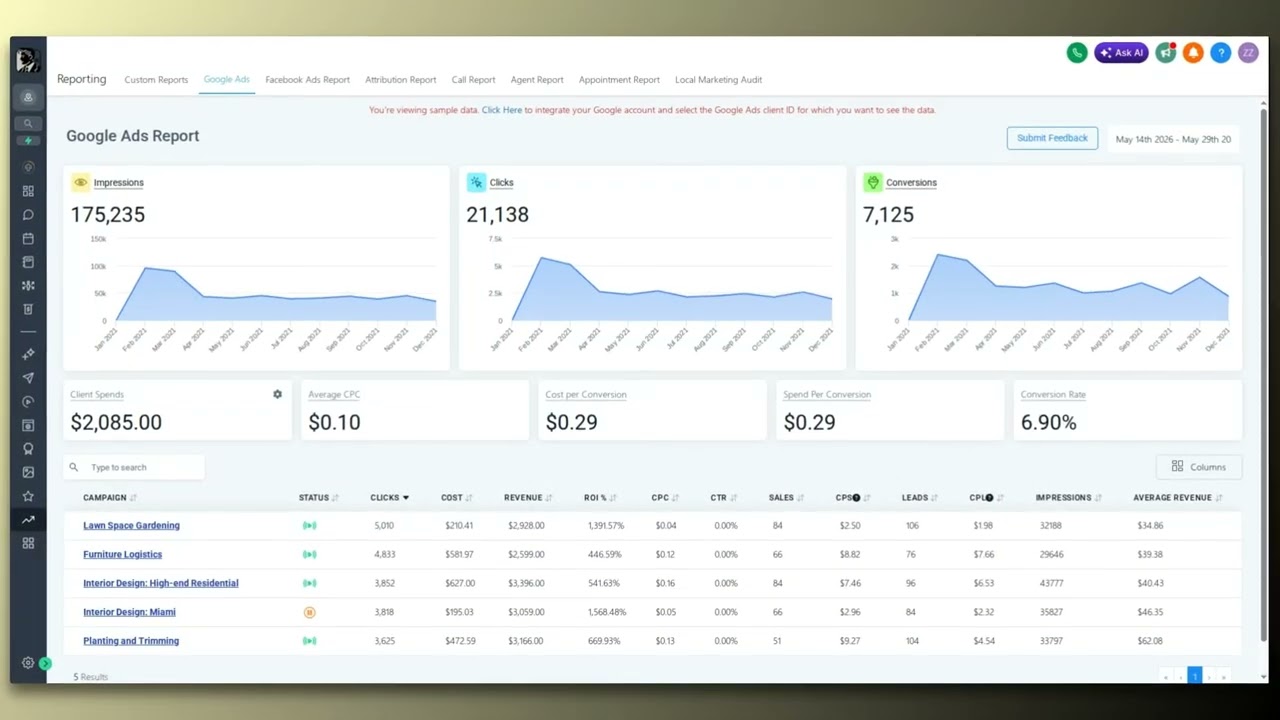Sort table by Cost column
This screenshot has width=1280, height=720.
pyautogui.click(x=457, y=497)
